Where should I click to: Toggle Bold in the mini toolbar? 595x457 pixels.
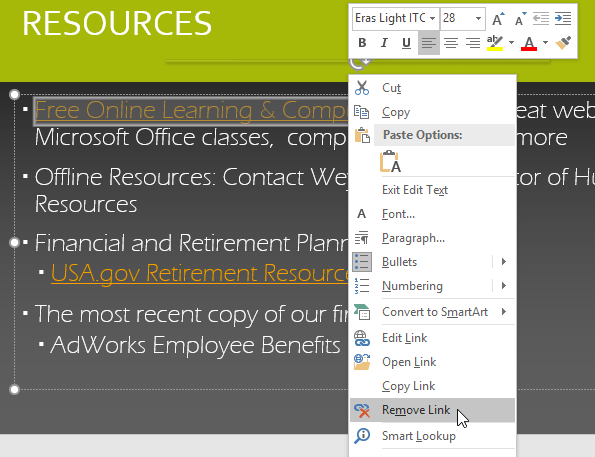click(362, 43)
